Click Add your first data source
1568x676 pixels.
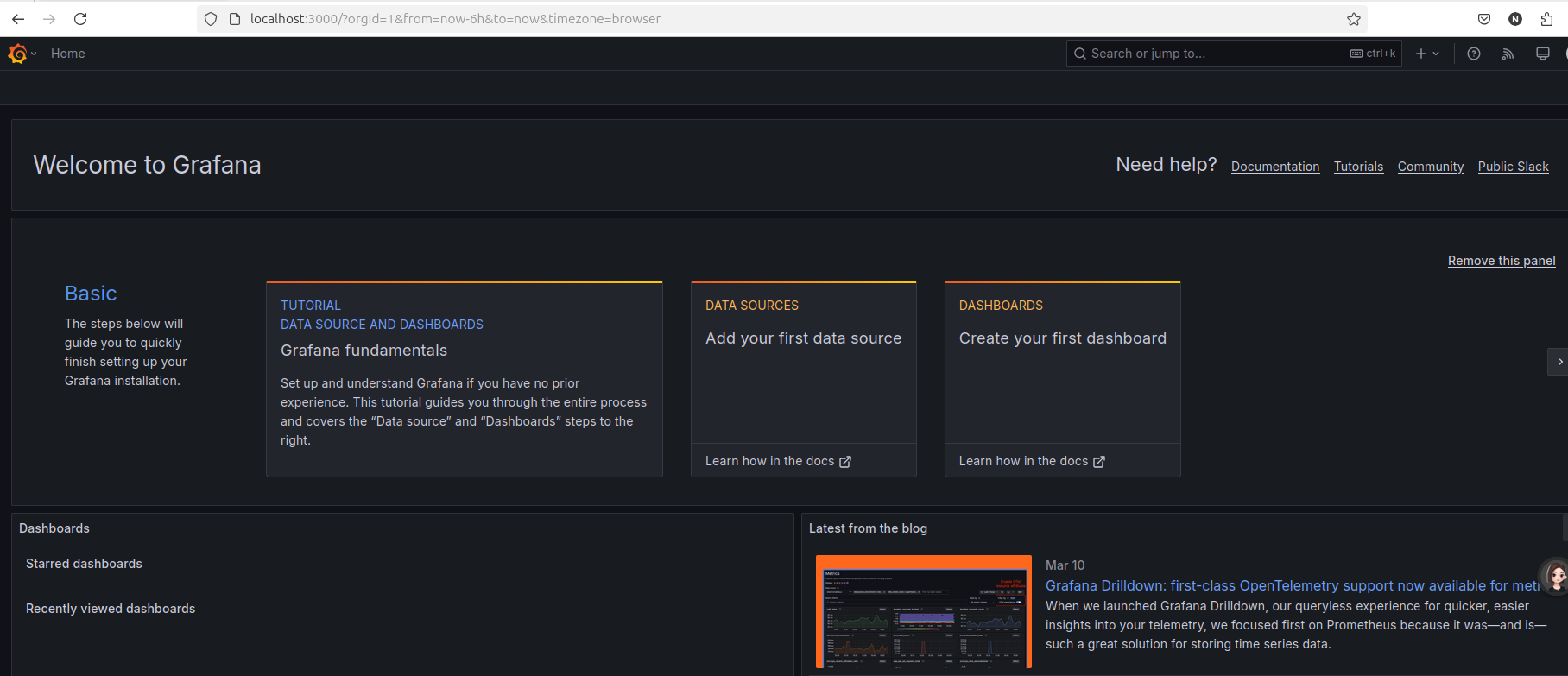[x=803, y=338]
